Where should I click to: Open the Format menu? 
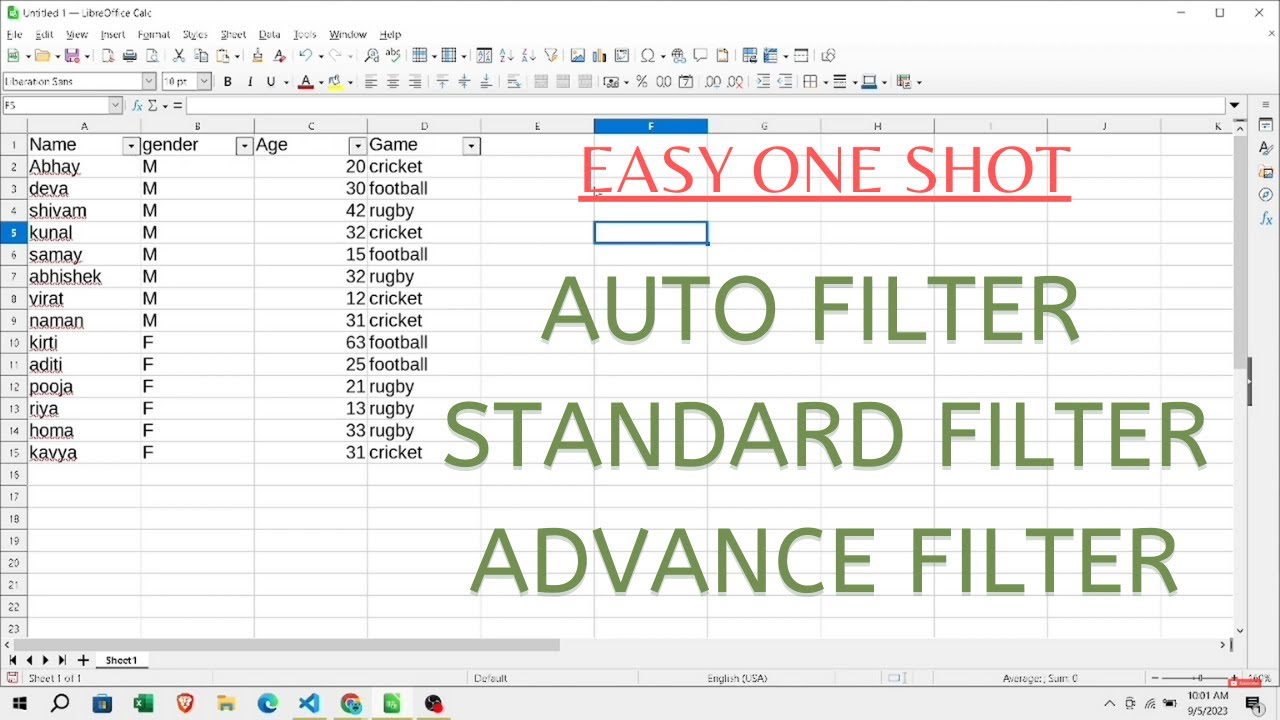tap(154, 35)
